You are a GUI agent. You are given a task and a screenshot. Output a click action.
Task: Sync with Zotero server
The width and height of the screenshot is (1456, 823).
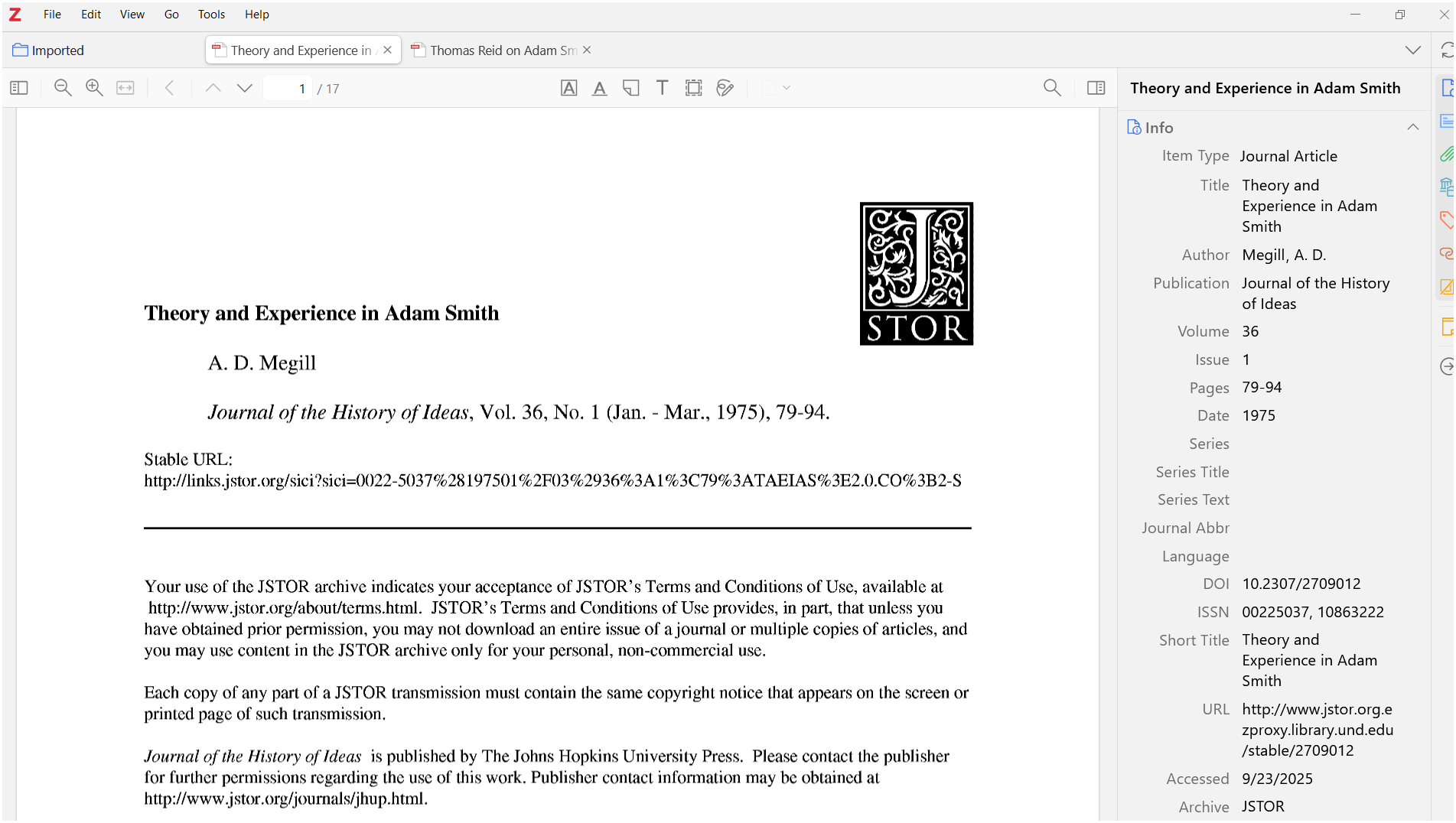click(1447, 50)
